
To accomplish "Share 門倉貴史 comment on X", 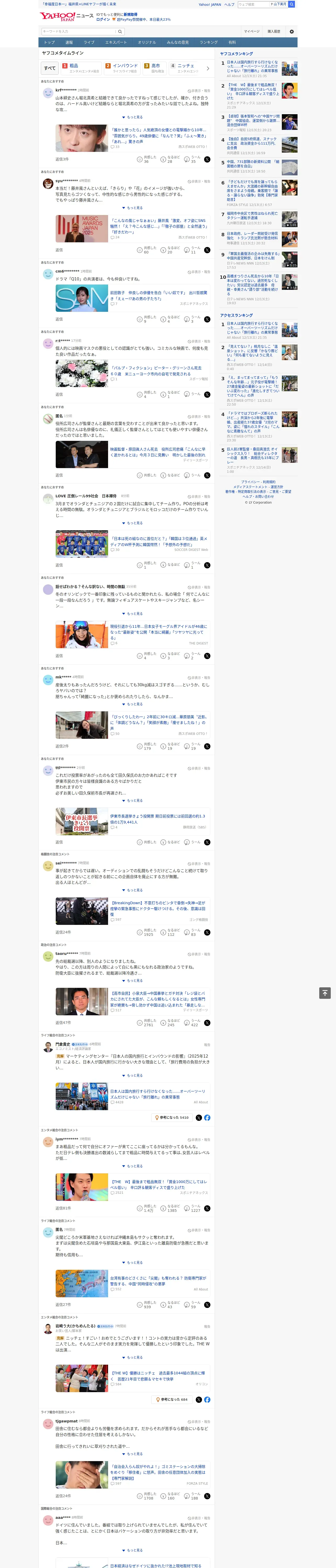I will tap(199, 1117).
